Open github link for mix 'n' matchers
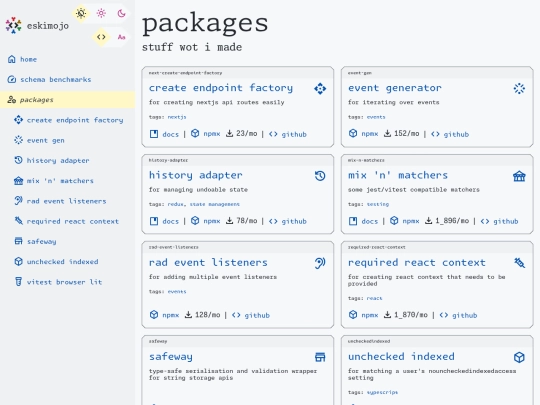Viewport: 540px width, 405px height. point(499,221)
